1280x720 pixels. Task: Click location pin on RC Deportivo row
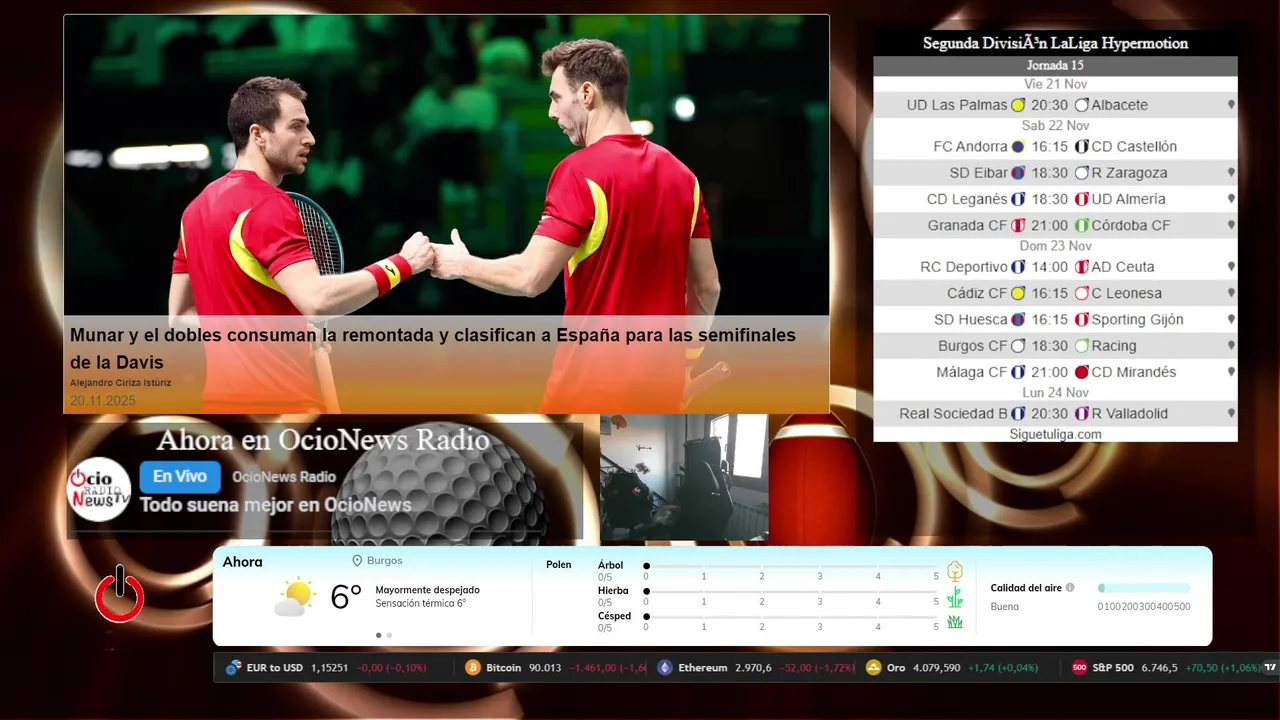1231,267
